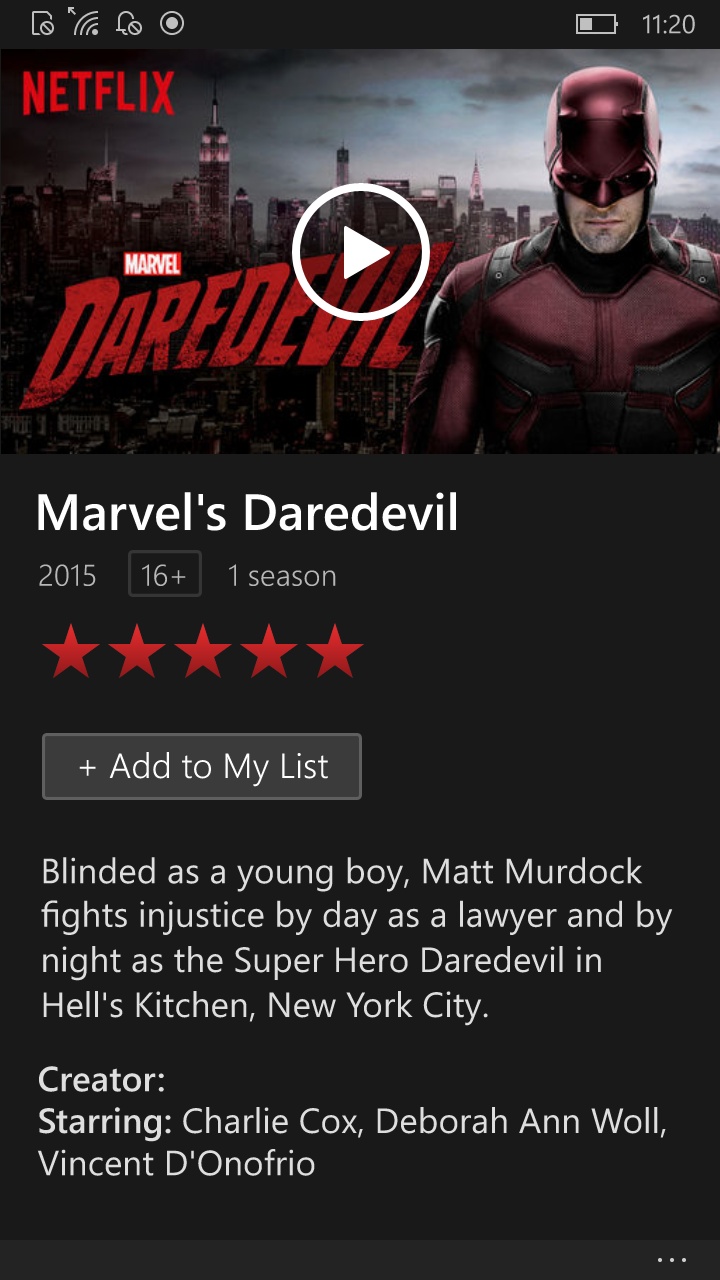
Task: Tap Charlie Cox in the Starring list
Action: 269,1121
